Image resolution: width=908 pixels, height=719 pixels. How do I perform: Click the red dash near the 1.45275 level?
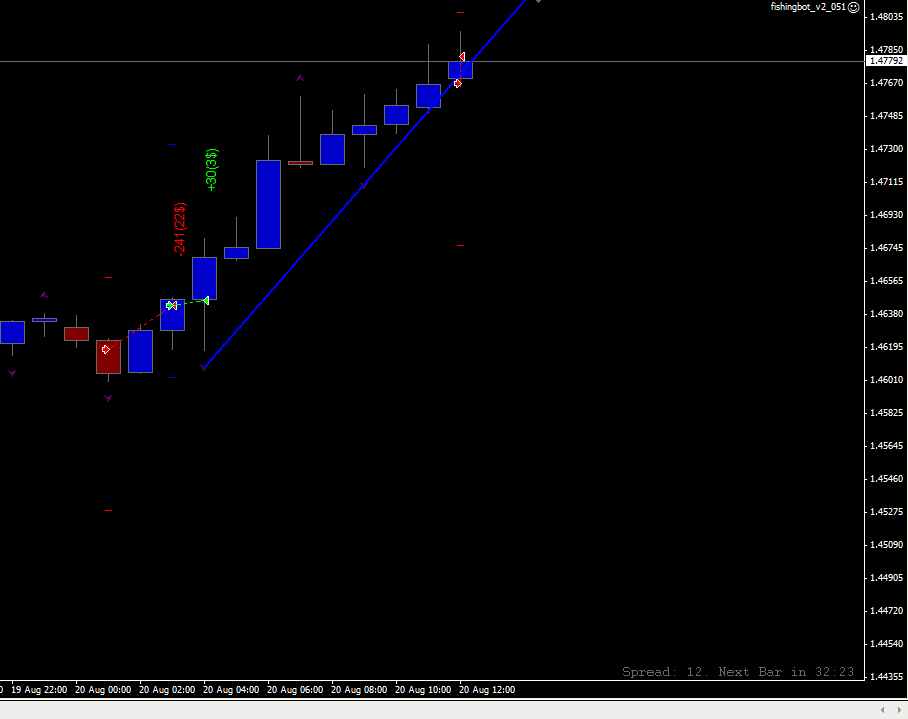pos(108,511)
